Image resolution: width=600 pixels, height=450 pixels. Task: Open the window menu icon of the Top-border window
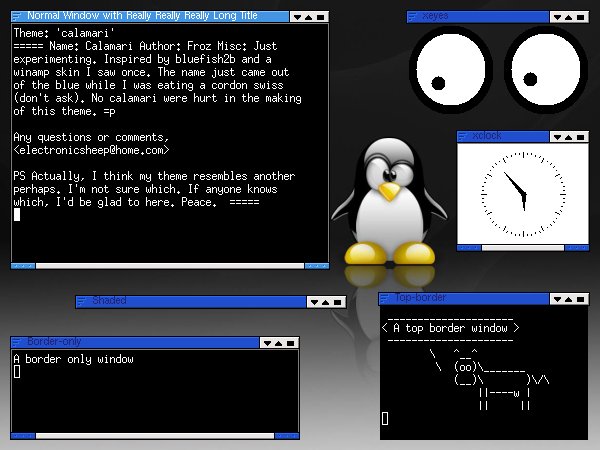(385, 298)
